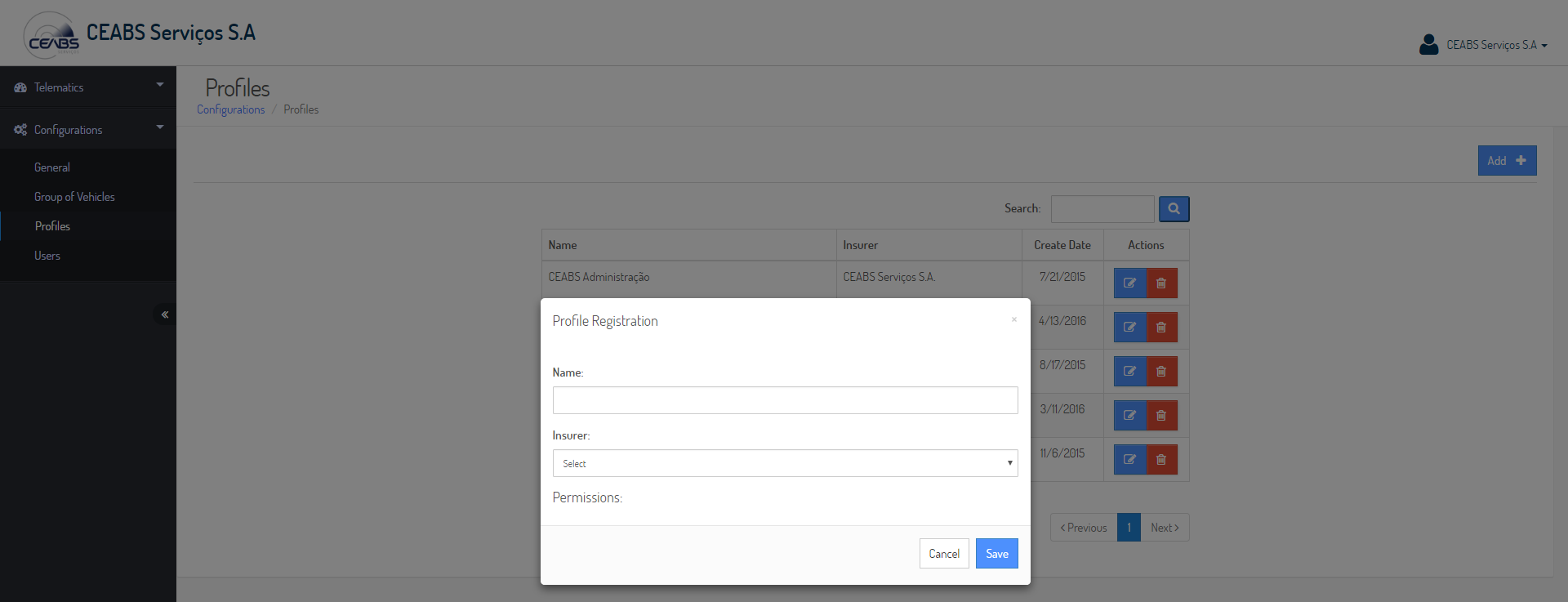Delete the profile created 8/17/2015
The image size is (1568, 602).
pos(1161,372)
